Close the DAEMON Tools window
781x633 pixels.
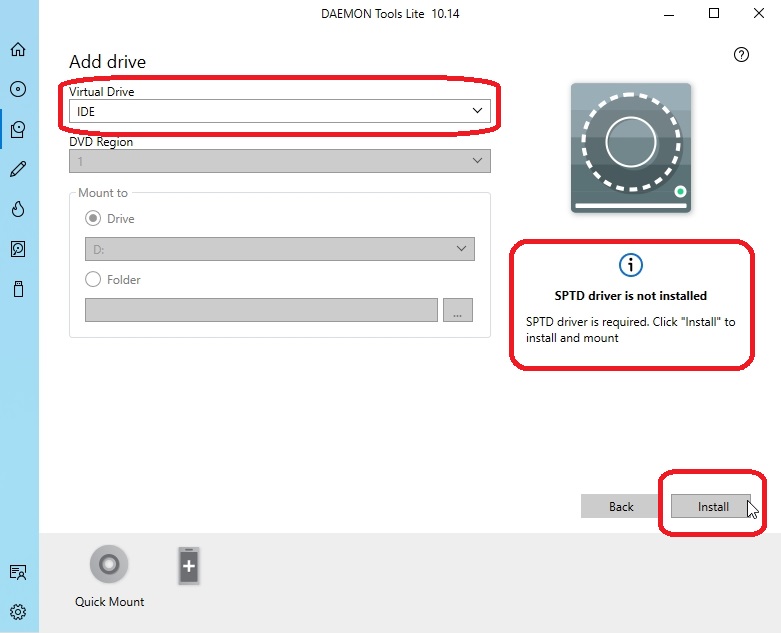[759, 13]
